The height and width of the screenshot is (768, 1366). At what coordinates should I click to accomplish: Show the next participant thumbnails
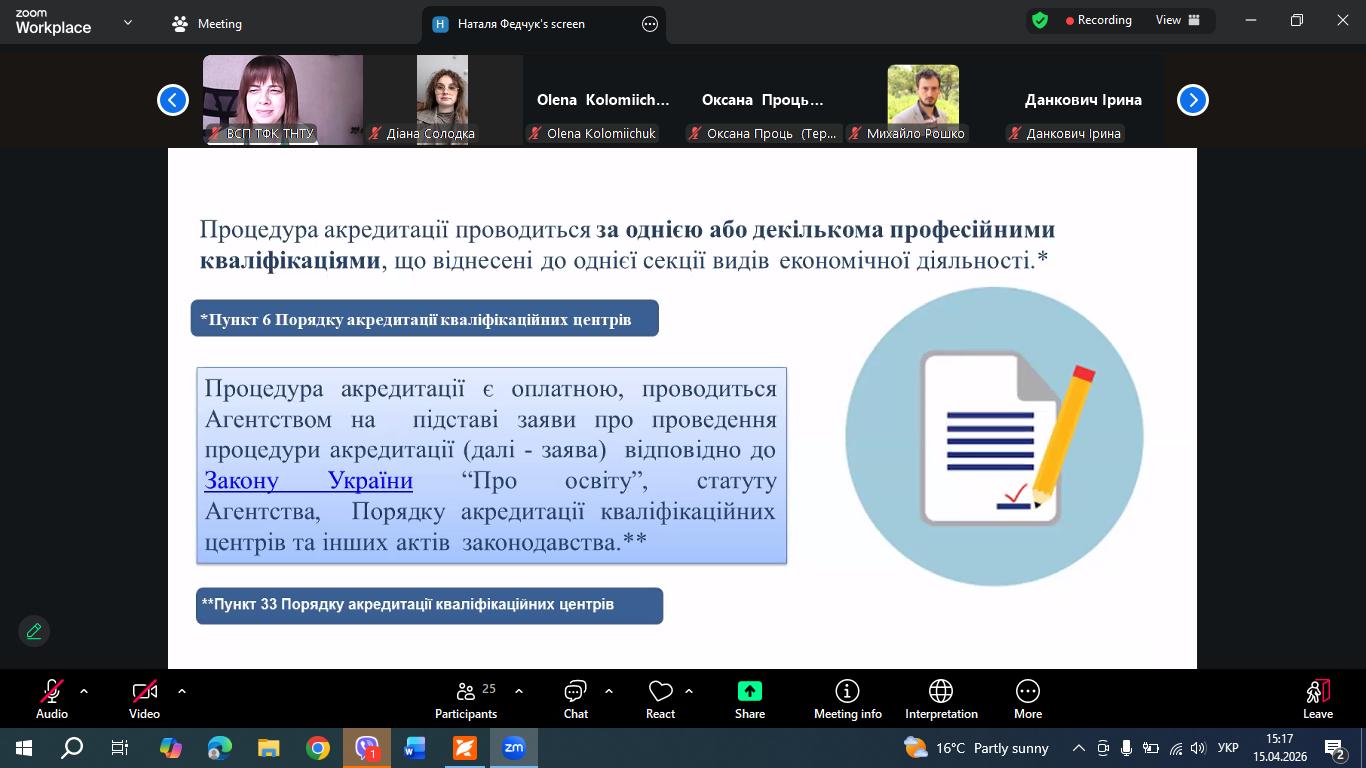(1192, 100)
